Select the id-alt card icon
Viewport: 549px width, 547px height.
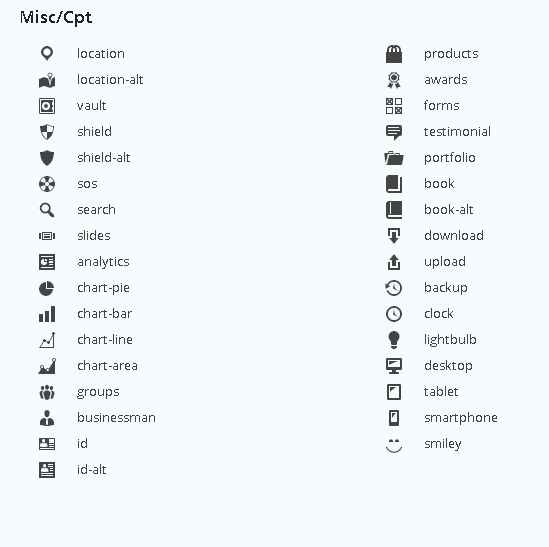tap(47, 470)
